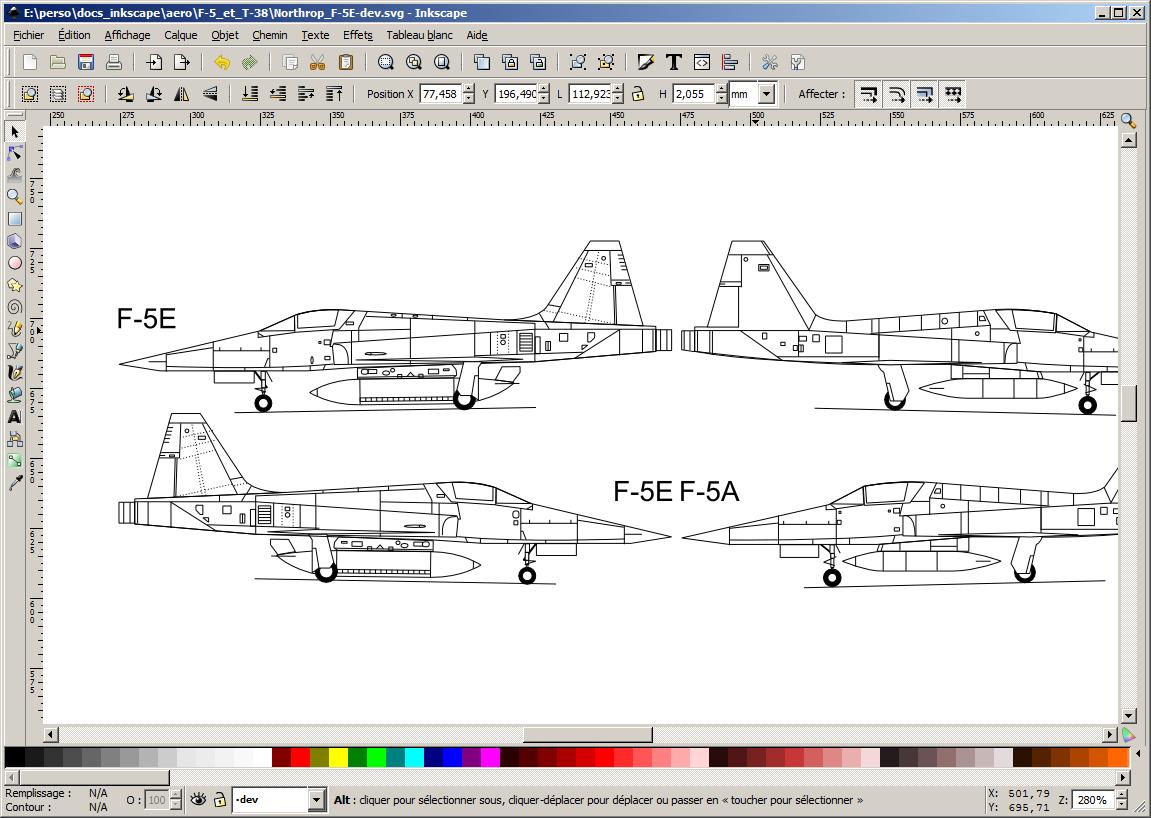The image size is (1151, 818).
Task: Activate the Ellipse tool
Action: (15, 263)
